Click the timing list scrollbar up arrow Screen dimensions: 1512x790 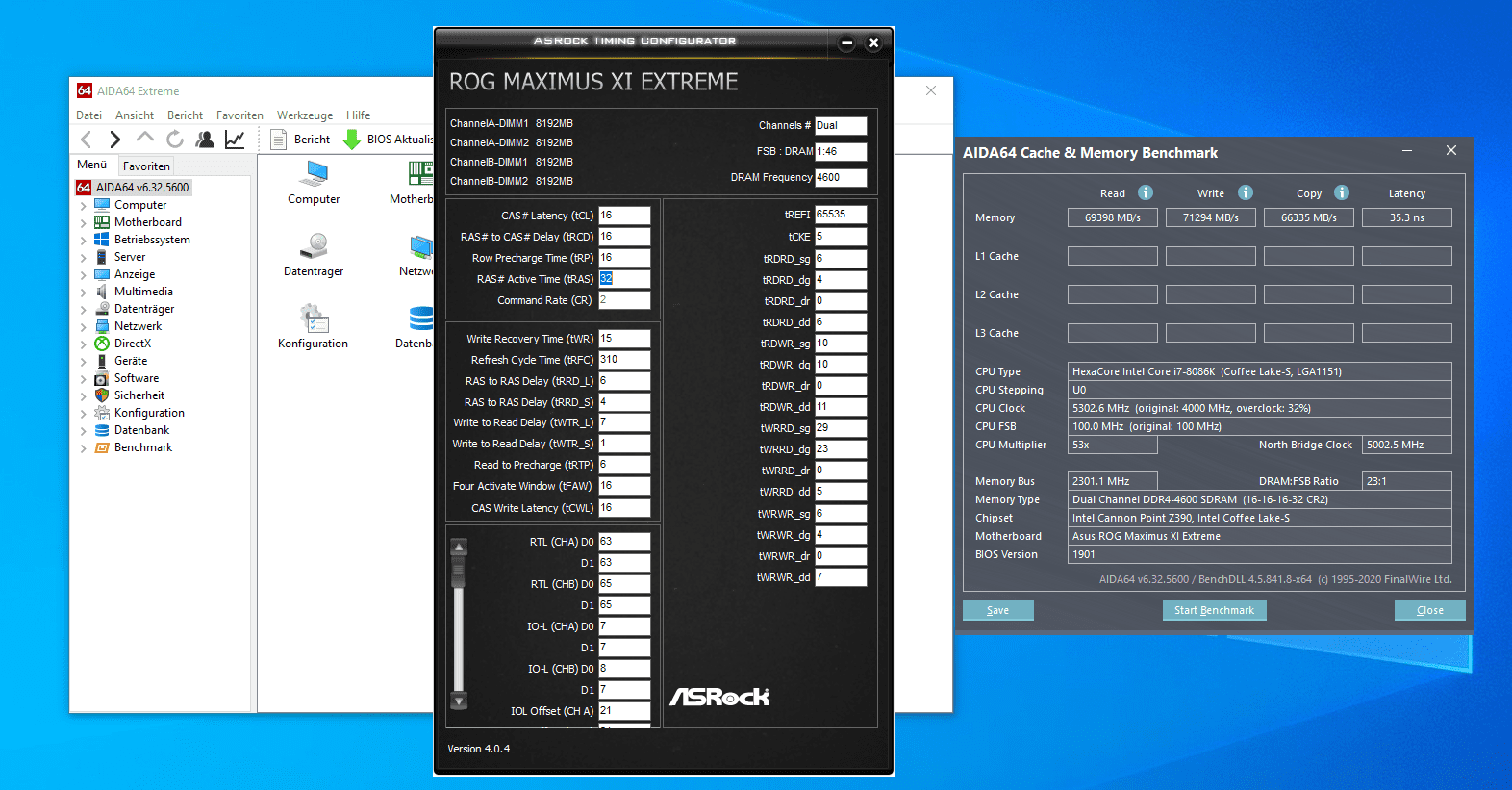coord(459,547)
